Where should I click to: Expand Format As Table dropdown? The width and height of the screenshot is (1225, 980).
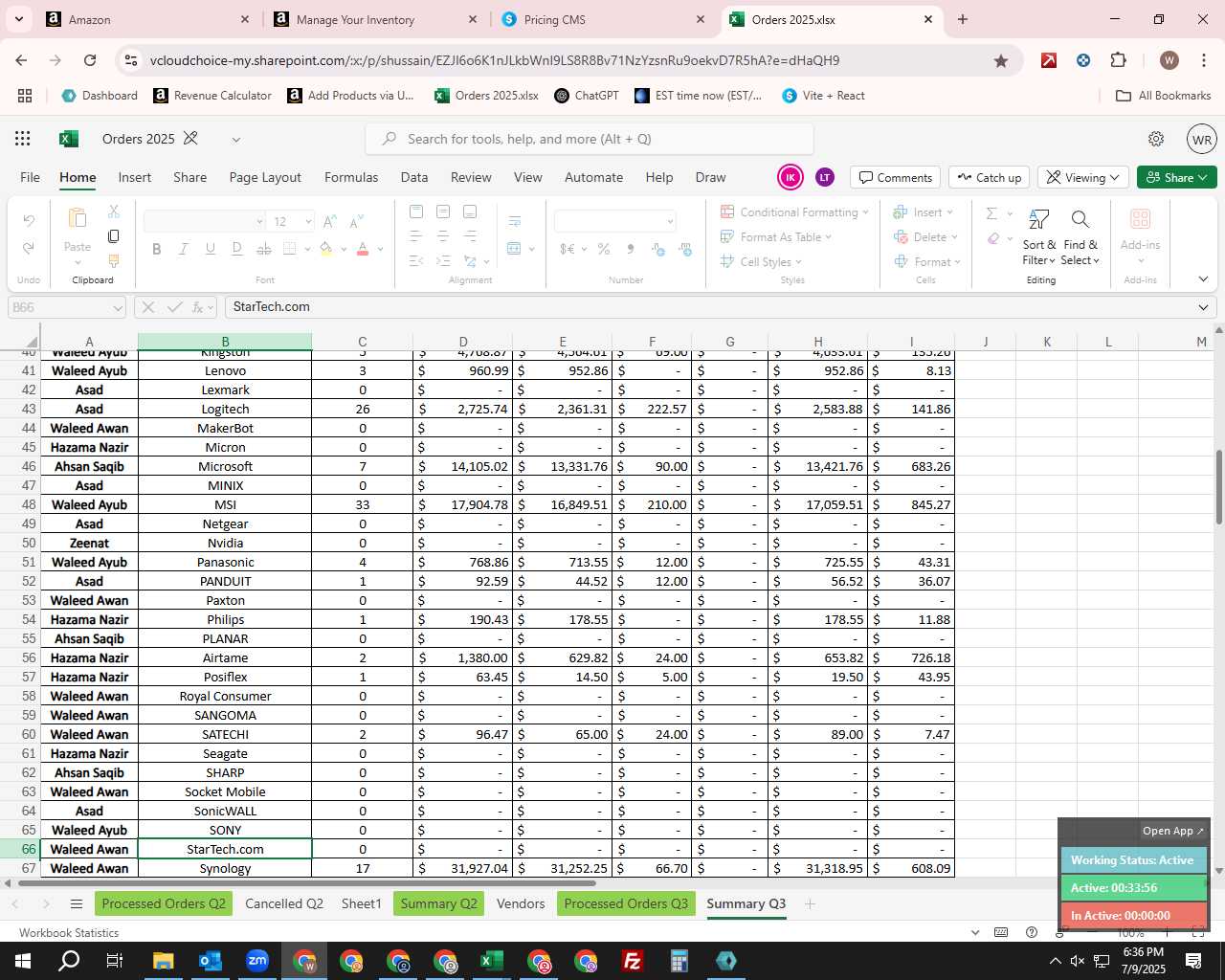[829, 237]
